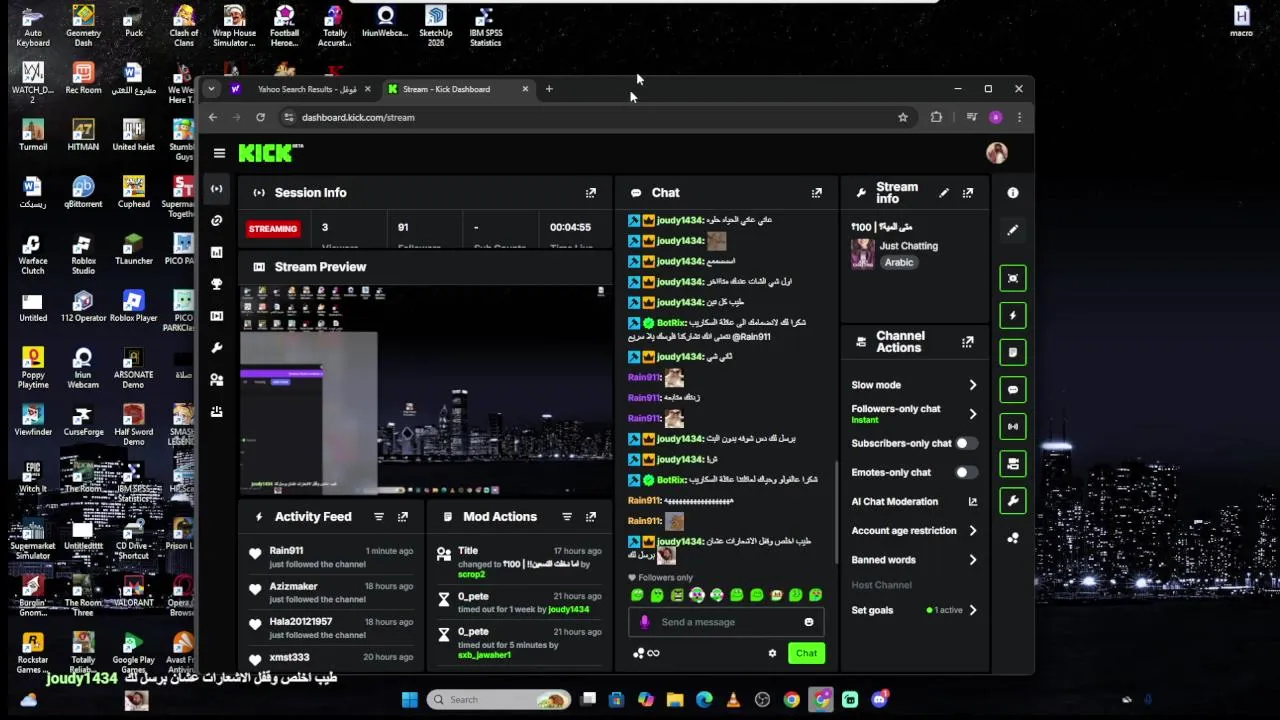Viewport: 1280px width, 720px height.
Task: Click Rain911 in Activity Feed
Action: (x=286, y=551)
